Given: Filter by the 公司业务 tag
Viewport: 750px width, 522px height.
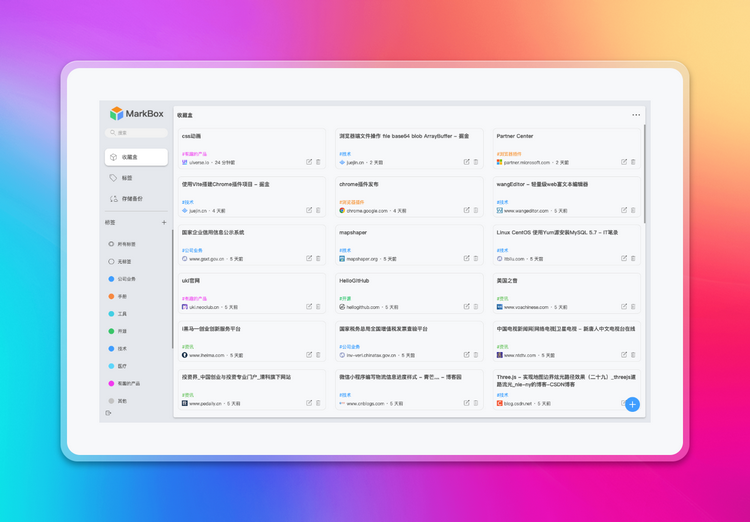Looking at the screenshot, I should coord(122,279).
